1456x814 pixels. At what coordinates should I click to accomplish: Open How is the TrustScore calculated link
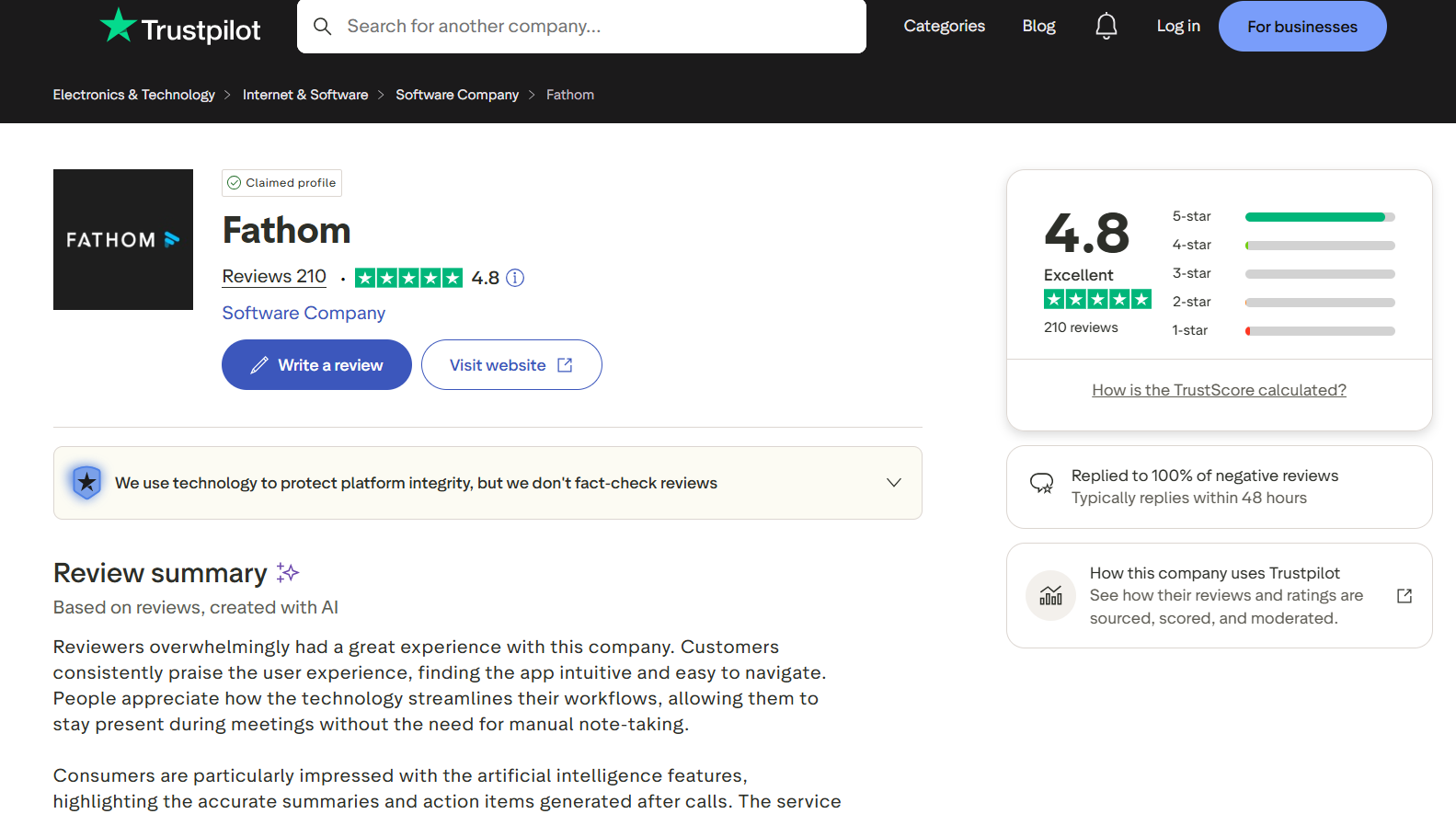[1219, 390]
